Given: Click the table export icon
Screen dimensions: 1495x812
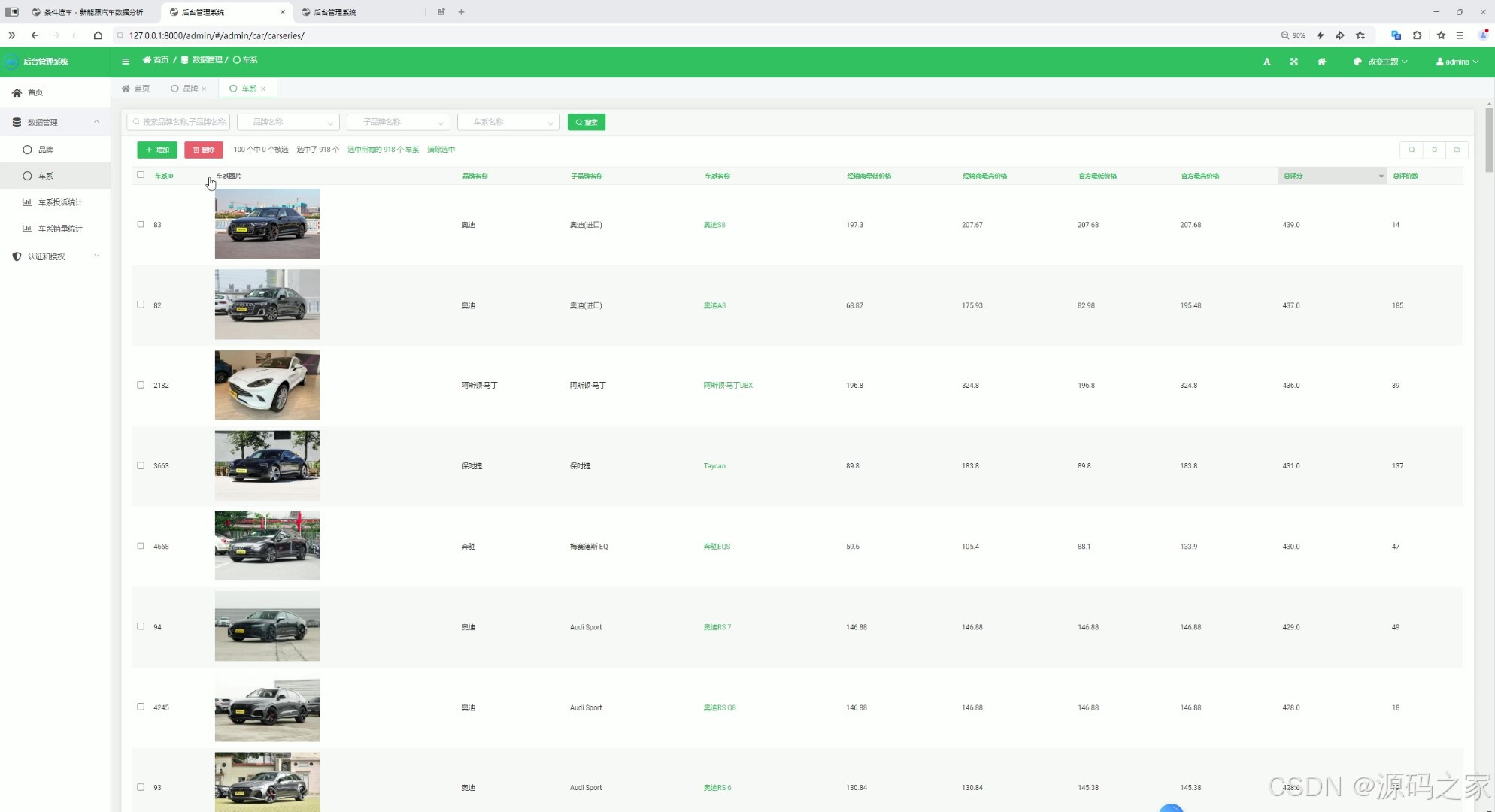Looking at the screenshot, I should (x=1457, y=150).
